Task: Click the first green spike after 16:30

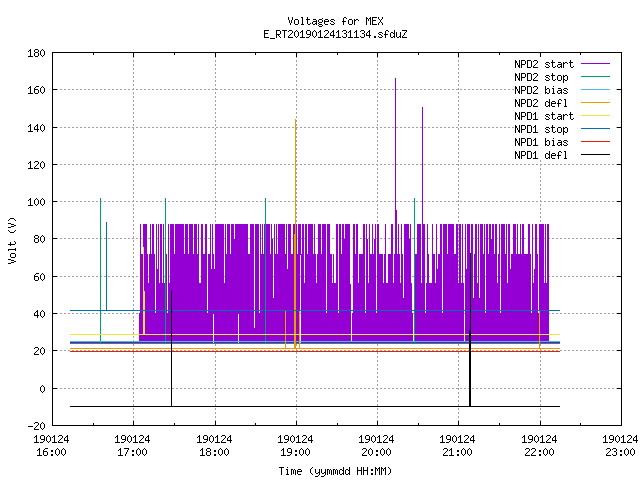Action: tap(100, 269)
